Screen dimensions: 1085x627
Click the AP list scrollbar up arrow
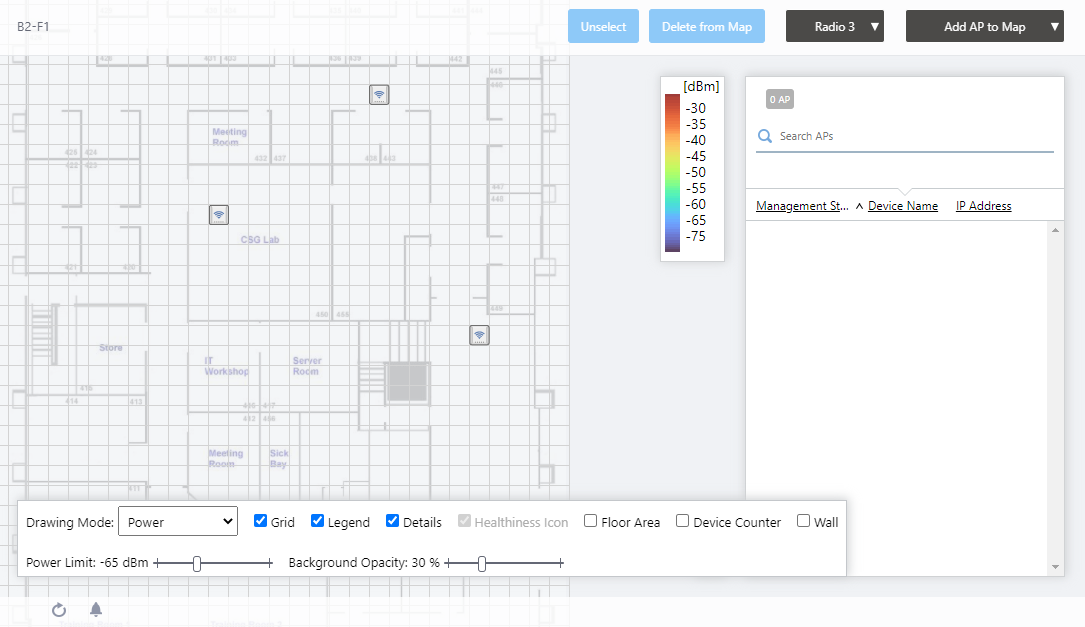pos(1055,230)
